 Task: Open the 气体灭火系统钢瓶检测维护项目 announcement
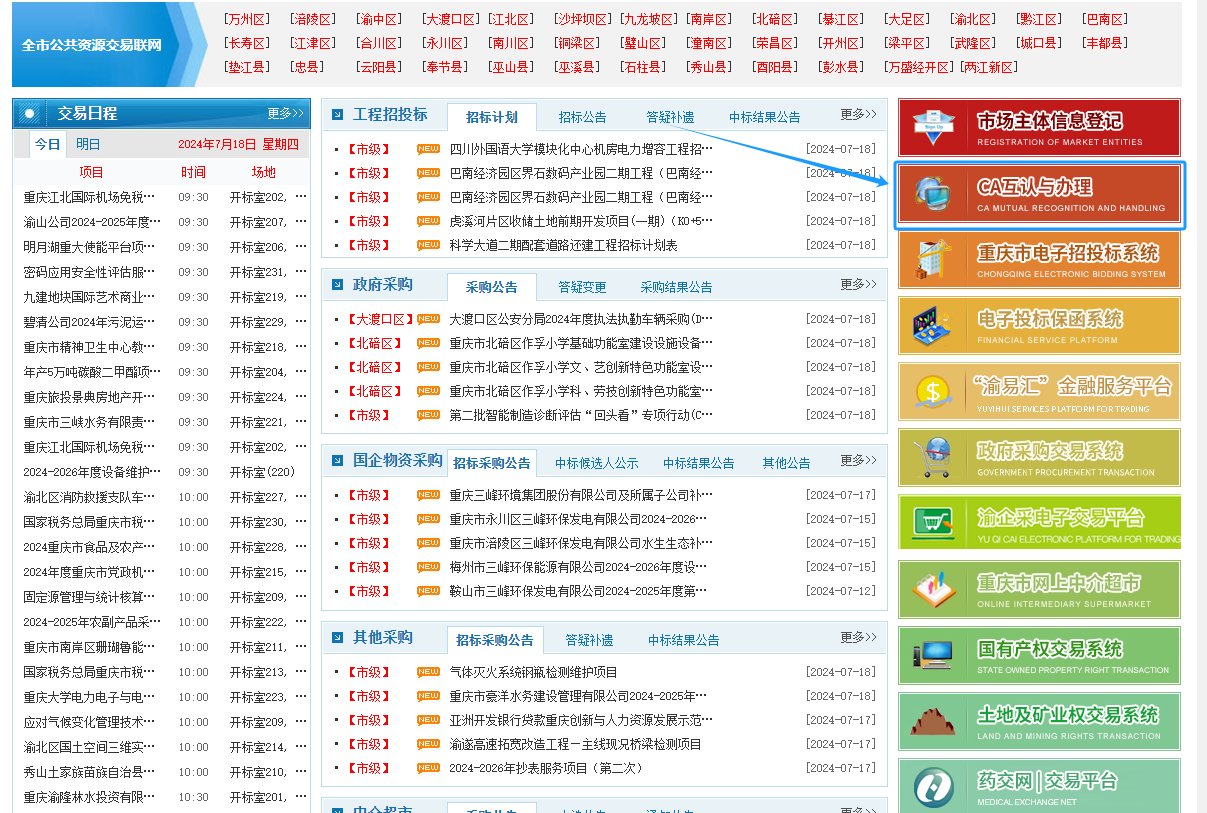coord(533,672)
